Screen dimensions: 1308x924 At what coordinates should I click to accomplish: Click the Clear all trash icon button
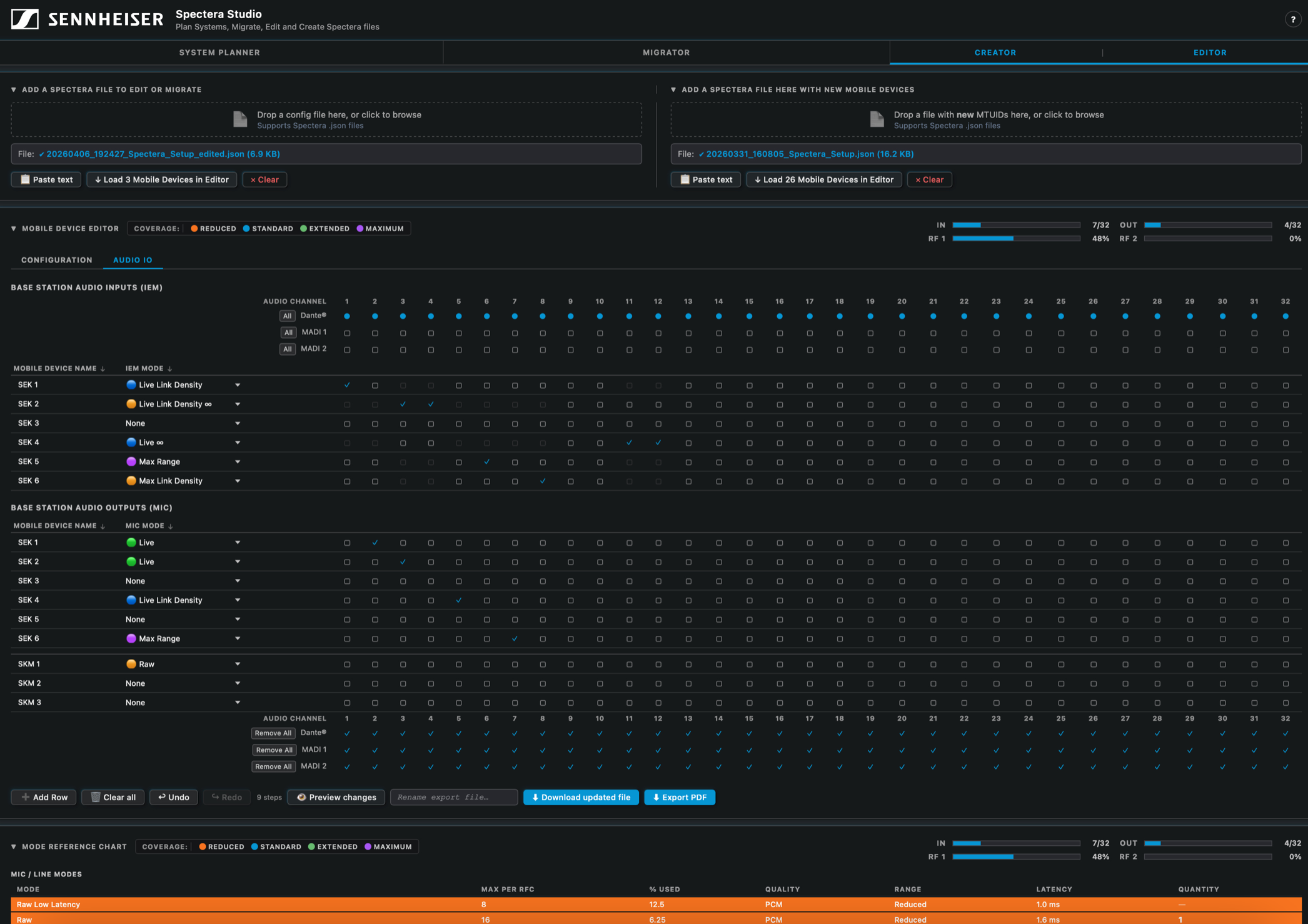(113, 797)
